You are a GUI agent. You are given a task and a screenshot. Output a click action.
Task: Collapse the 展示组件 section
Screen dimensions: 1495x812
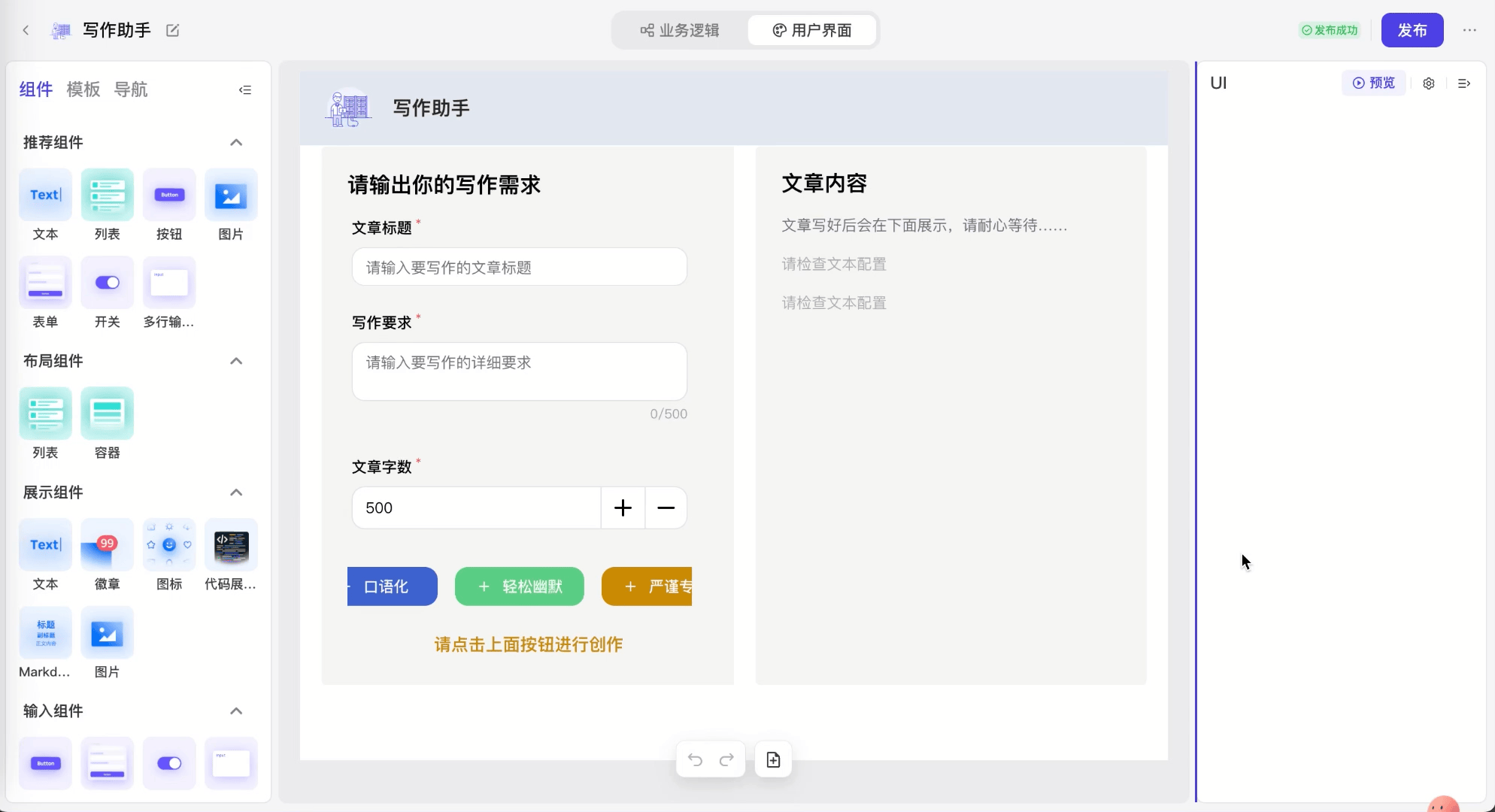click(236, 492)
